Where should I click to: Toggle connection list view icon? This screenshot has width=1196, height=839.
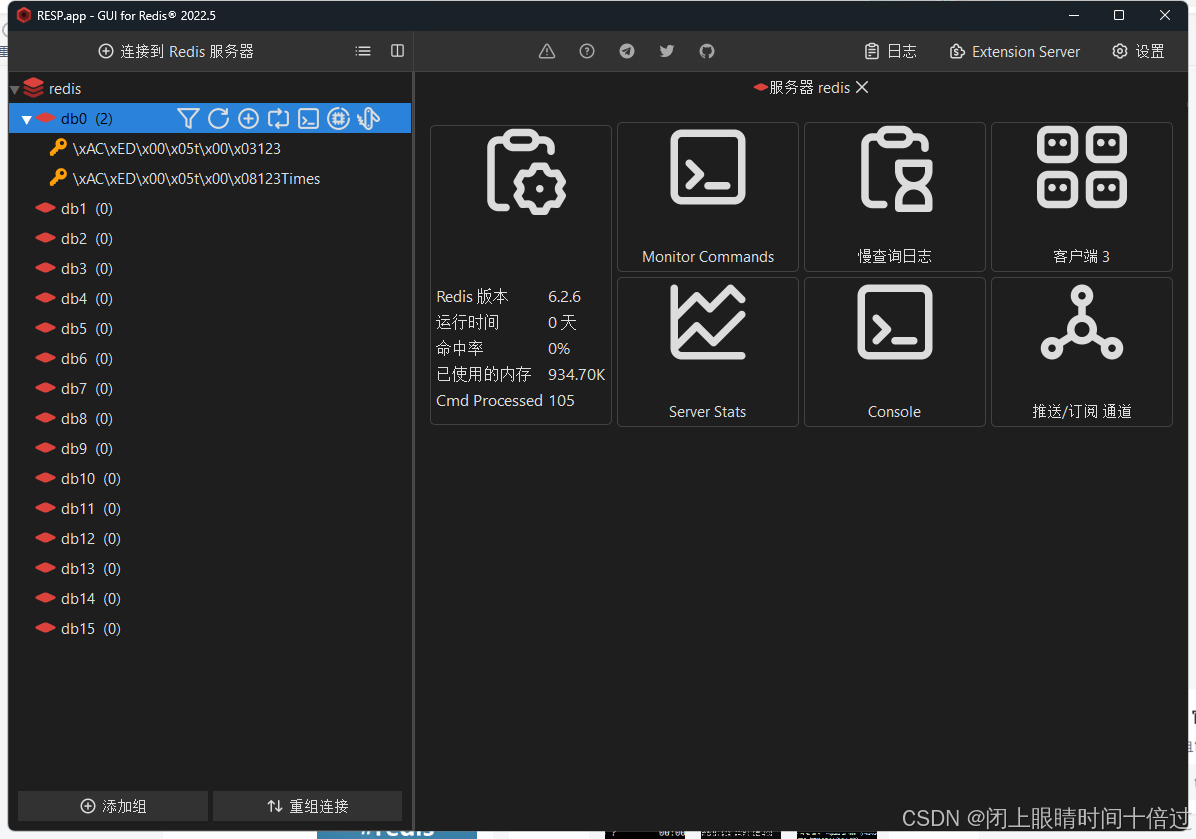363,51
